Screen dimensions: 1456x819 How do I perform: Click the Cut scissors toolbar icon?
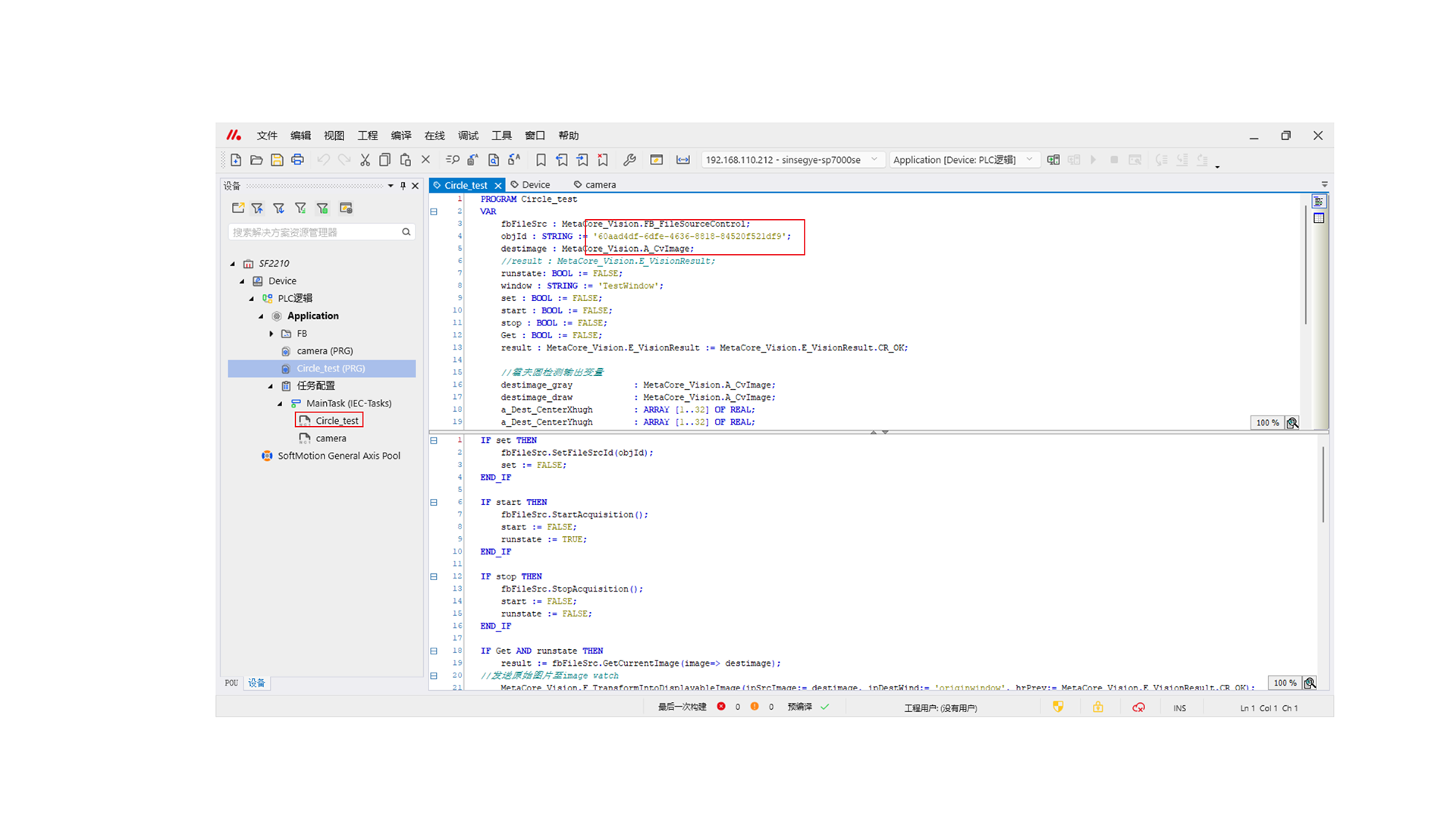(365, 160)
